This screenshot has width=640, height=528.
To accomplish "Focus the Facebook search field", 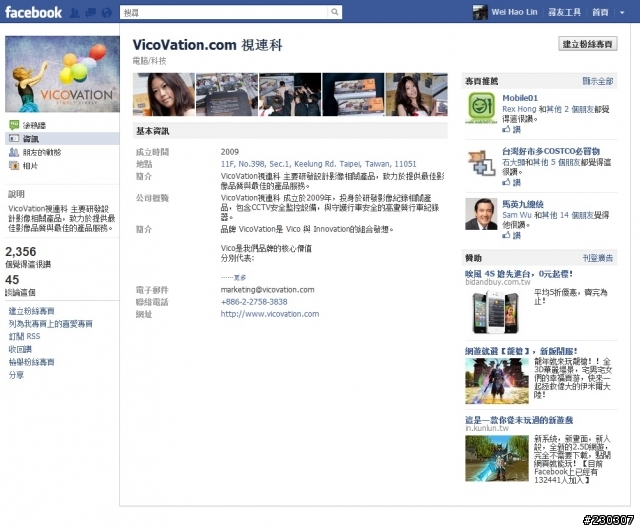I will point(224,12).
